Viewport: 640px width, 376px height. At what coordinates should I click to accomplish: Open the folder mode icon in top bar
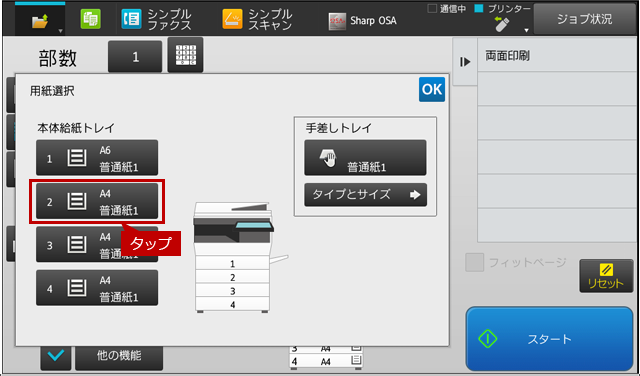[40, 20]
